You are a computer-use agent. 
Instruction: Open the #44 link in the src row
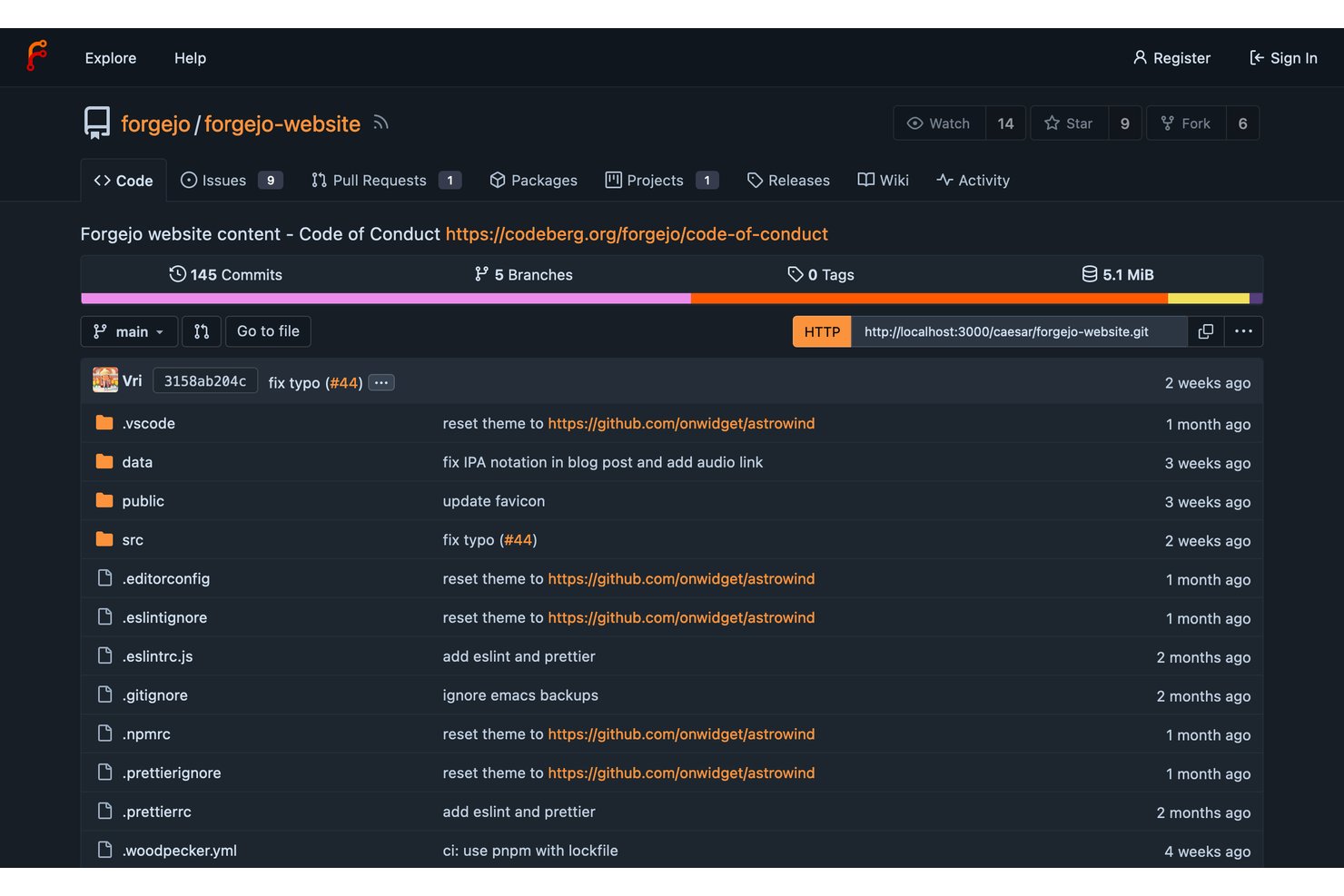click(x=519, y=540)
